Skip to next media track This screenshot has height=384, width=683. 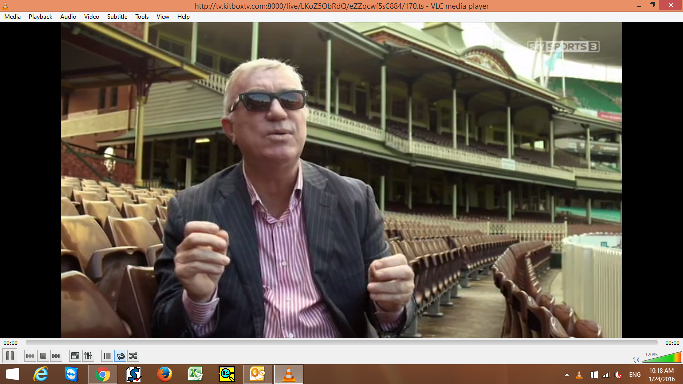tap(56, 356)
